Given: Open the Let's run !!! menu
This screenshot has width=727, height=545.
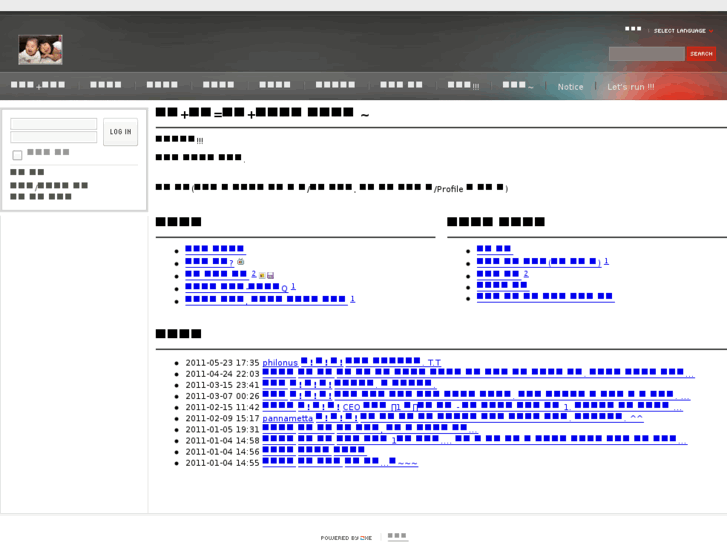Looking at the screenshot, I should [x=631, y=87].
